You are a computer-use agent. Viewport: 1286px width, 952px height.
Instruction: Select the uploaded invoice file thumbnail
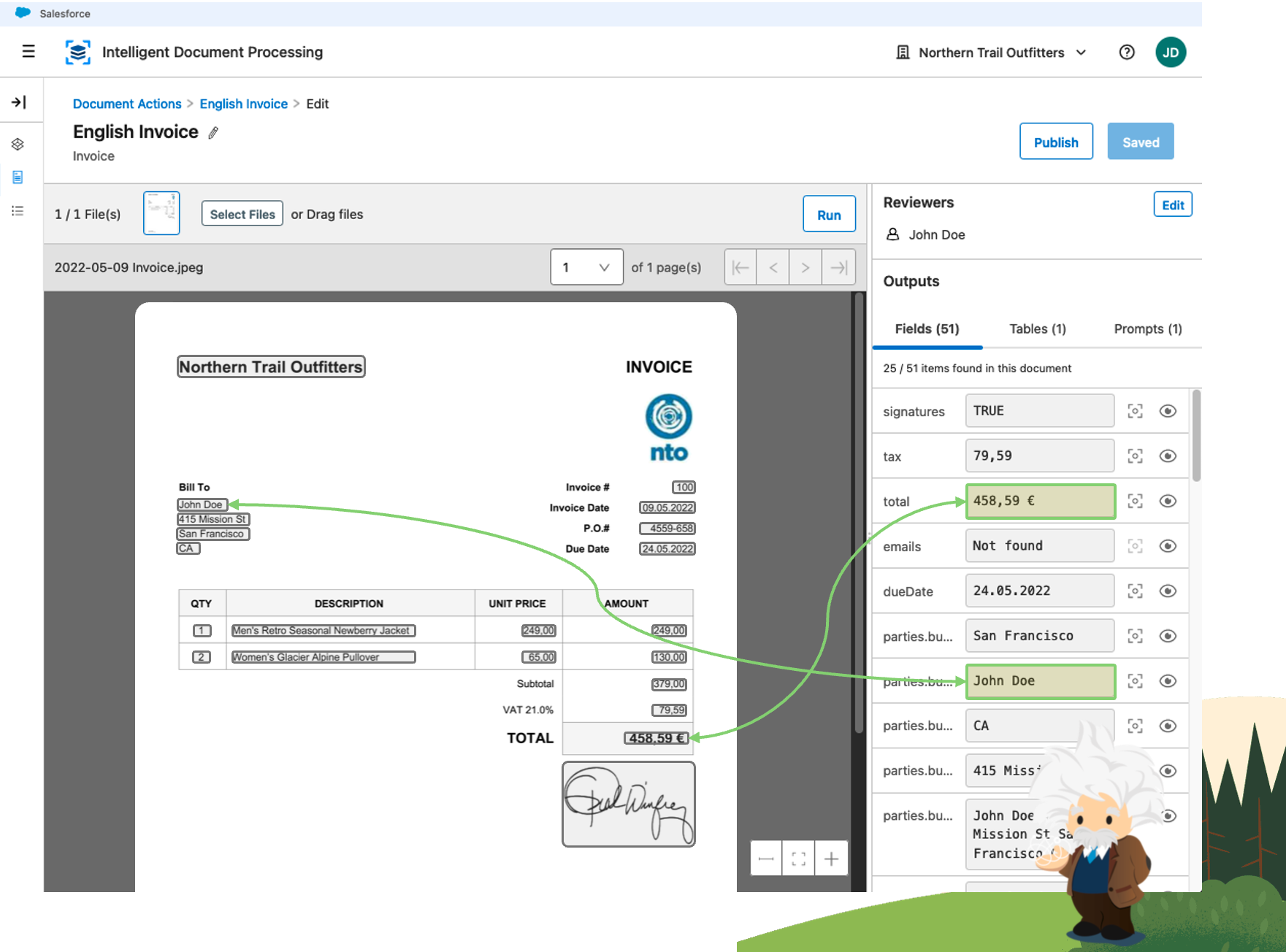[161, 213]
